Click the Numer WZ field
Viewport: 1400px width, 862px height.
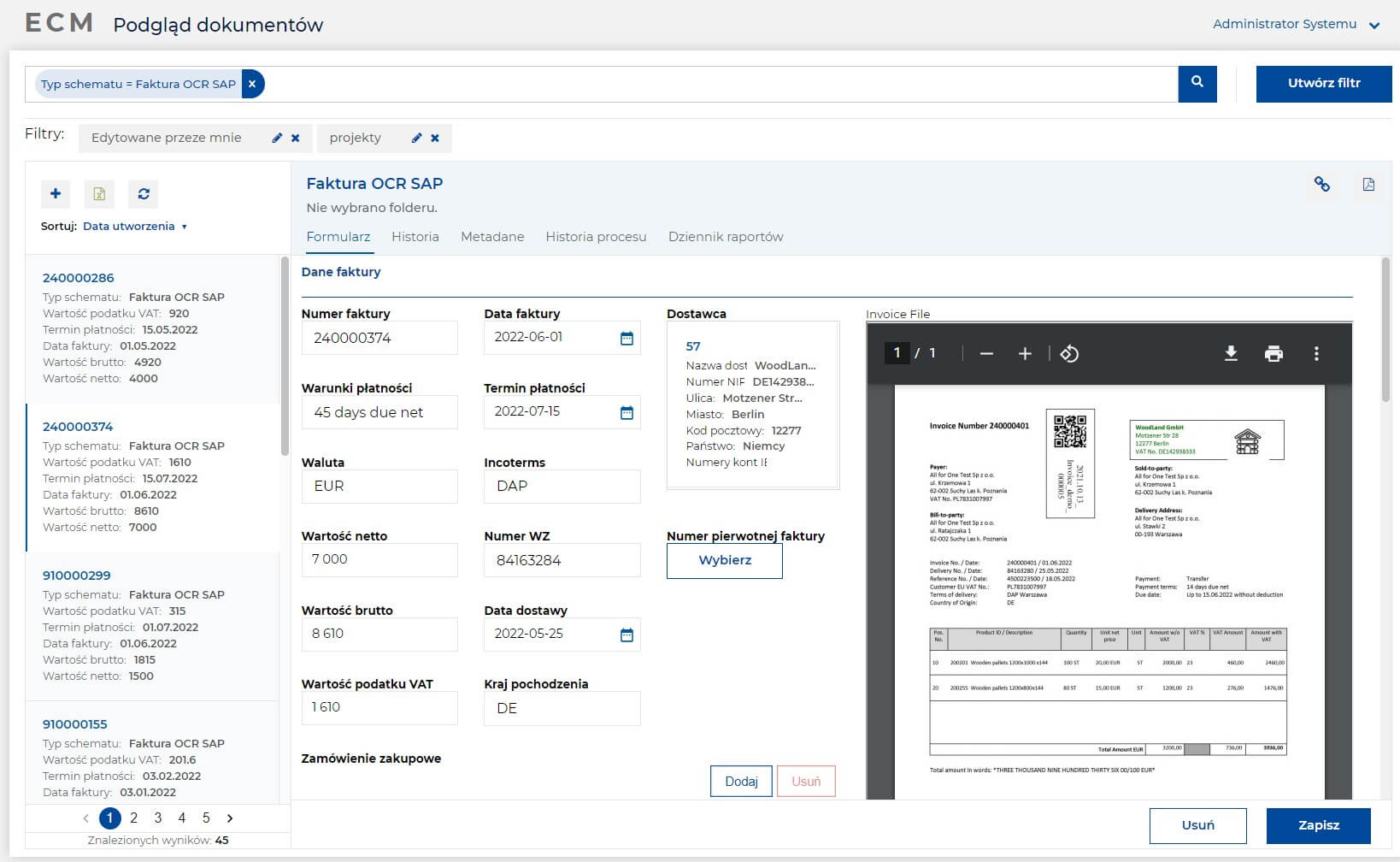(x=562, y=560)
